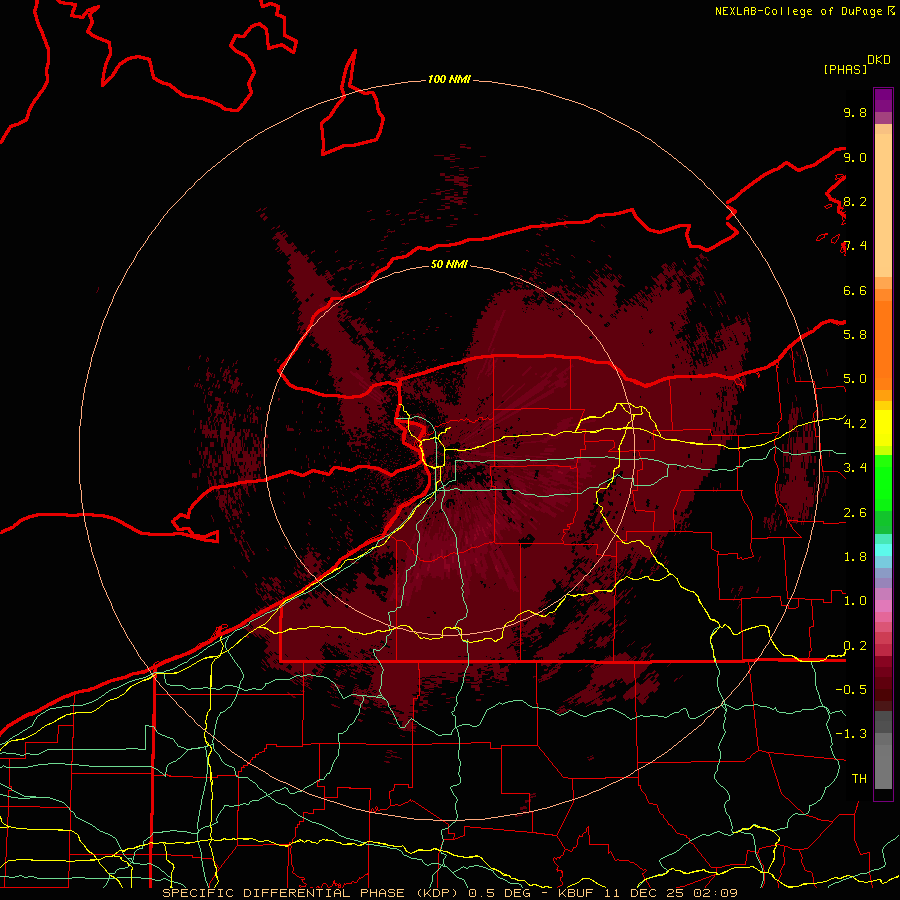Click the 1.0 color scale value

click(x=855, y=600)
